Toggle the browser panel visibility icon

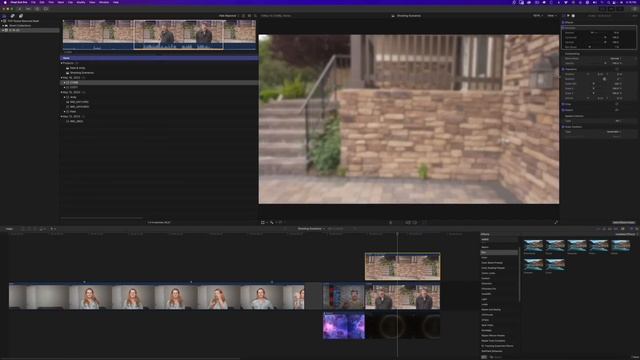point(603,9)
